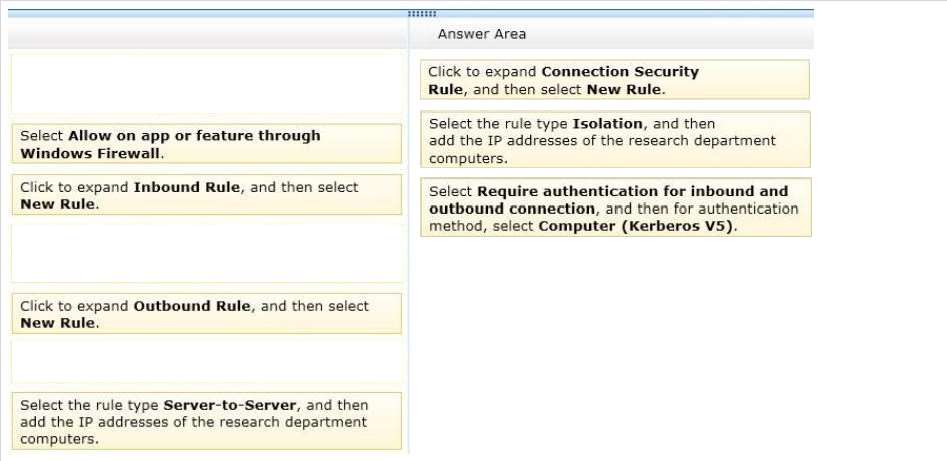Viewport: 947px width, 461px height.
Task: Click the empty slot above Allow on app step
Action: (207, 84)
